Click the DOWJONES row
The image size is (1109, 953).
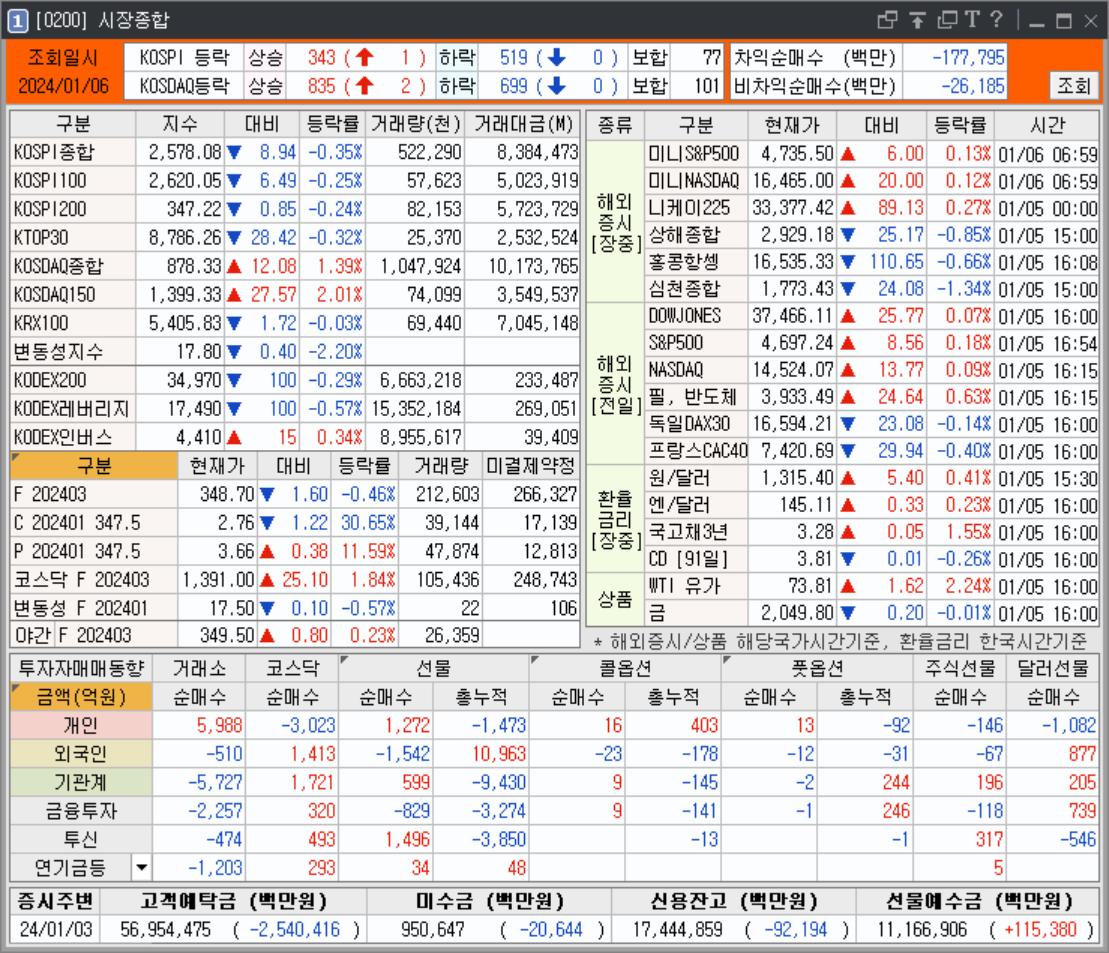[x=872, y=316]
